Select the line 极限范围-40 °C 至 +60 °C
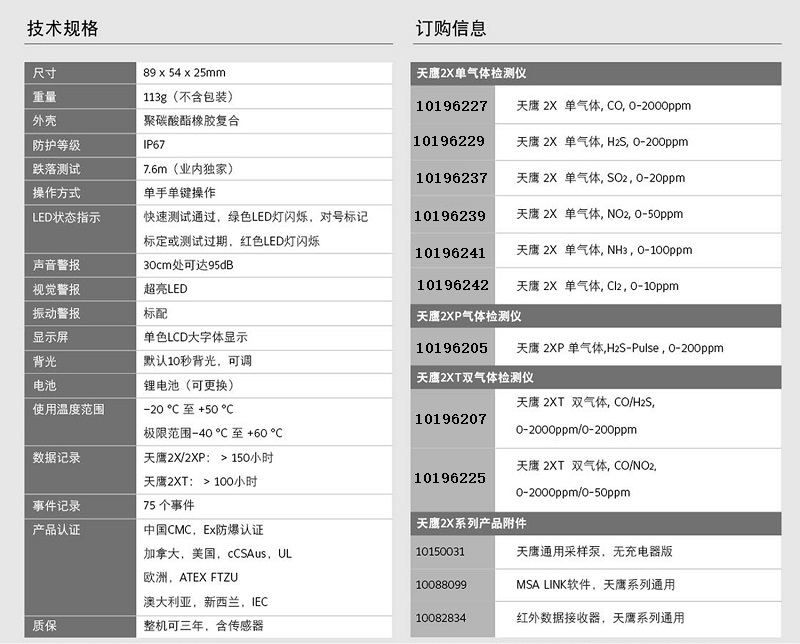 [213, 433]
